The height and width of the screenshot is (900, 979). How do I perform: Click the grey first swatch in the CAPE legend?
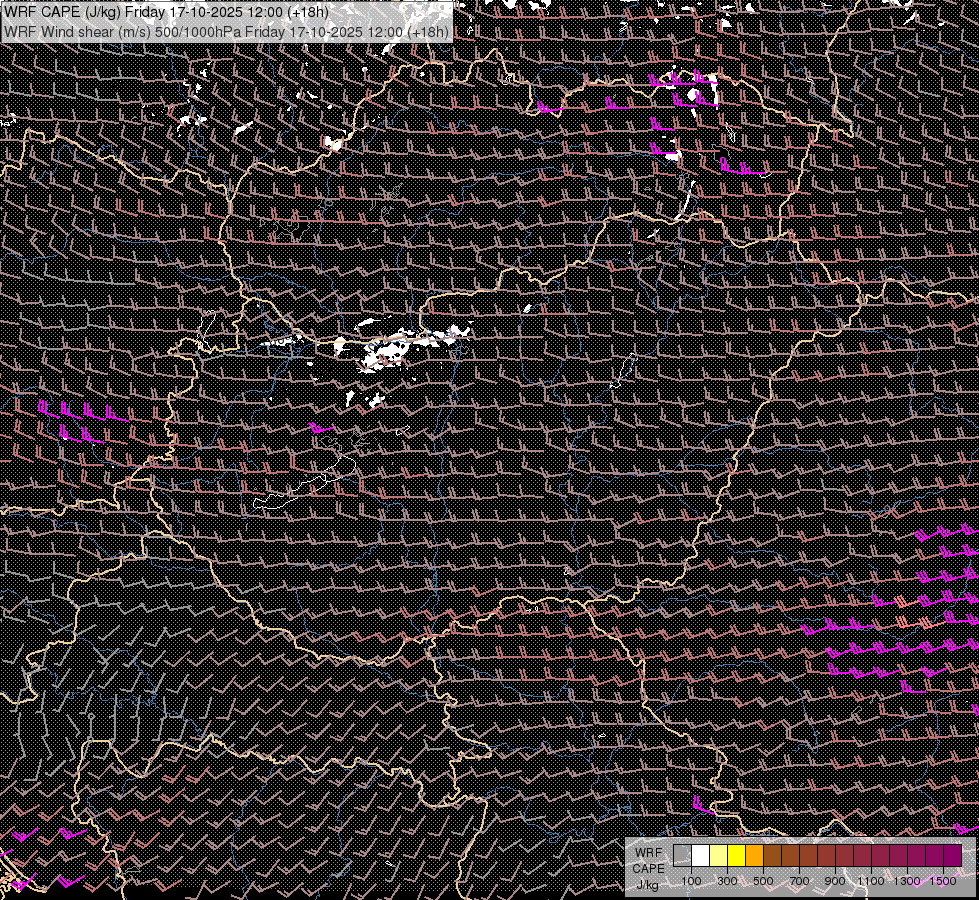pos(683,856)
